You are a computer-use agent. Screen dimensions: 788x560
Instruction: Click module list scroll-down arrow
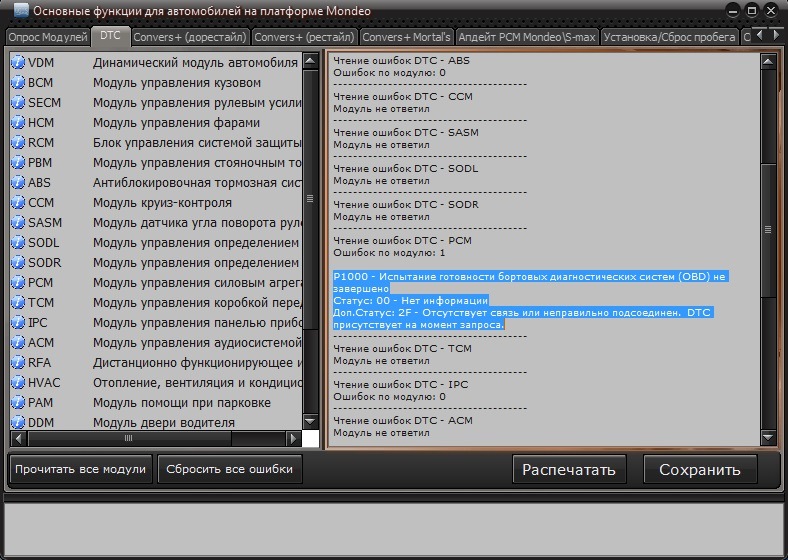(310, 421)
